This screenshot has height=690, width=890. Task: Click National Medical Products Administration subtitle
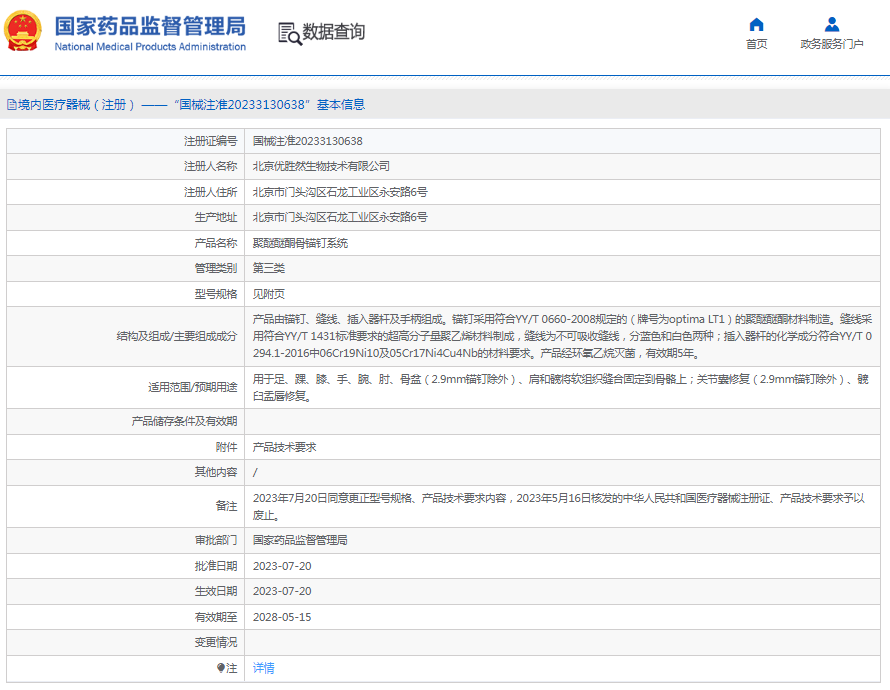[x=150, y=47]
